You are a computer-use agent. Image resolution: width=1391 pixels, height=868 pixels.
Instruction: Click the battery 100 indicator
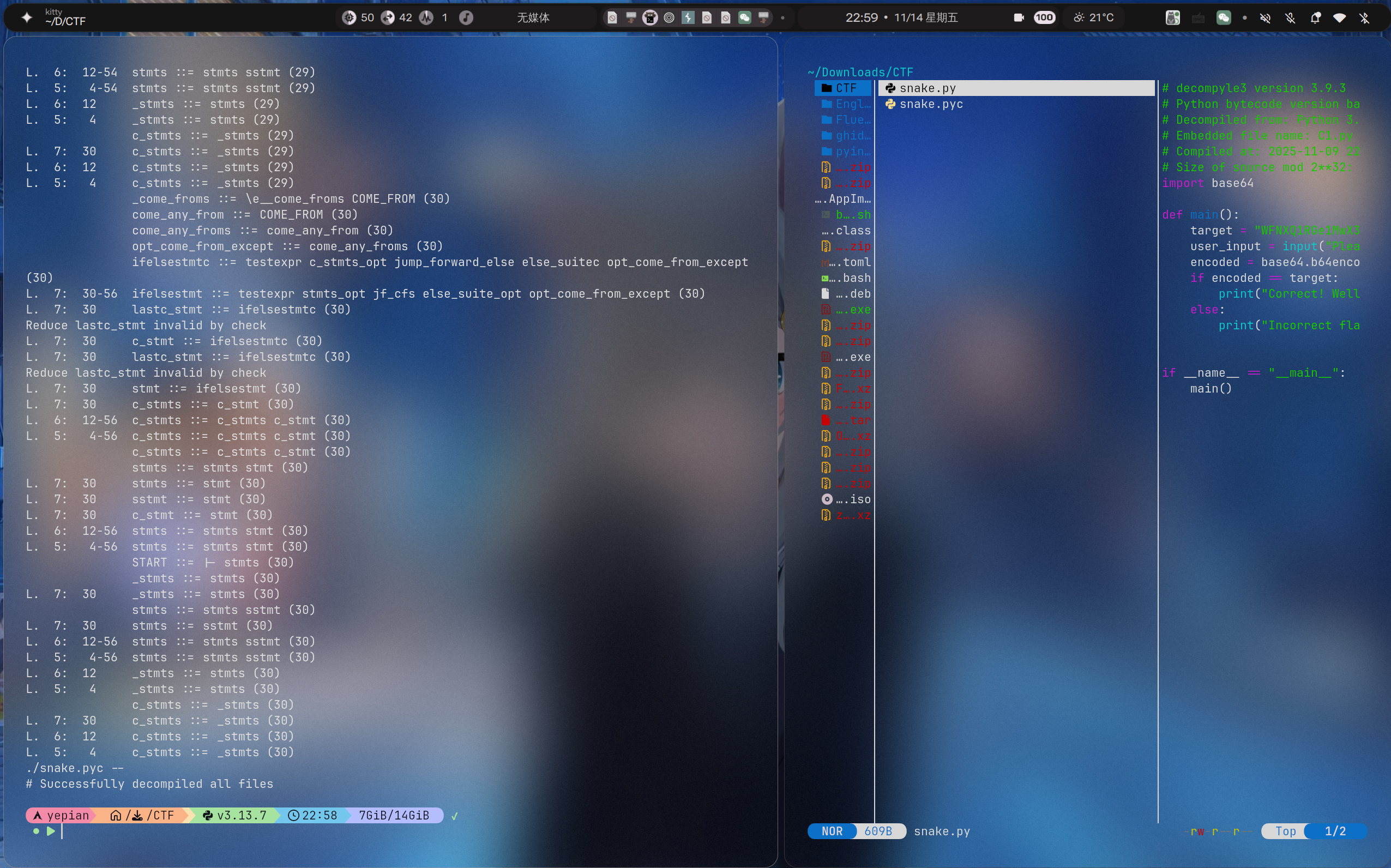1044,17
